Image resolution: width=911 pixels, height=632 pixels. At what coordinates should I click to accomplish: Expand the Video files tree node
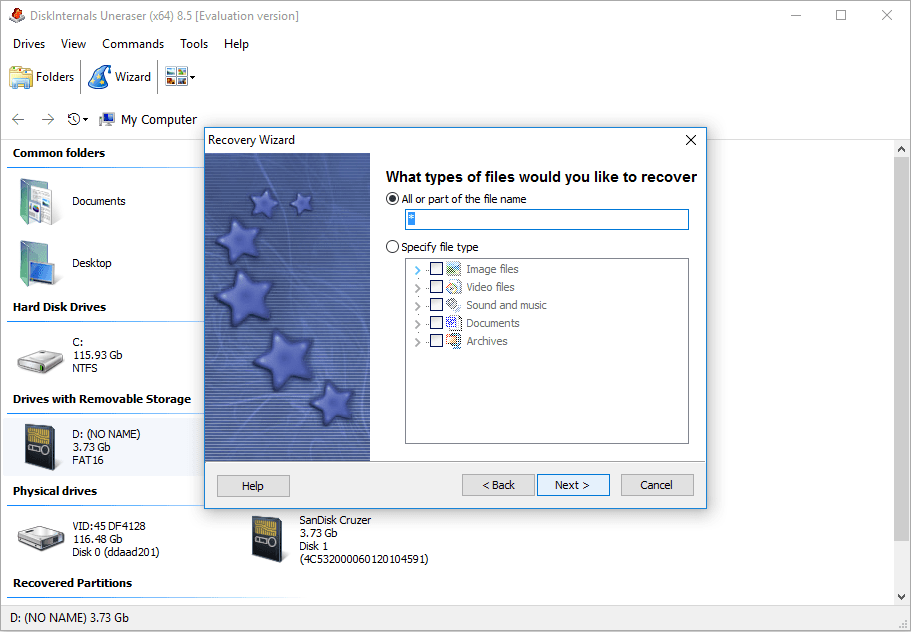point(417,288)
